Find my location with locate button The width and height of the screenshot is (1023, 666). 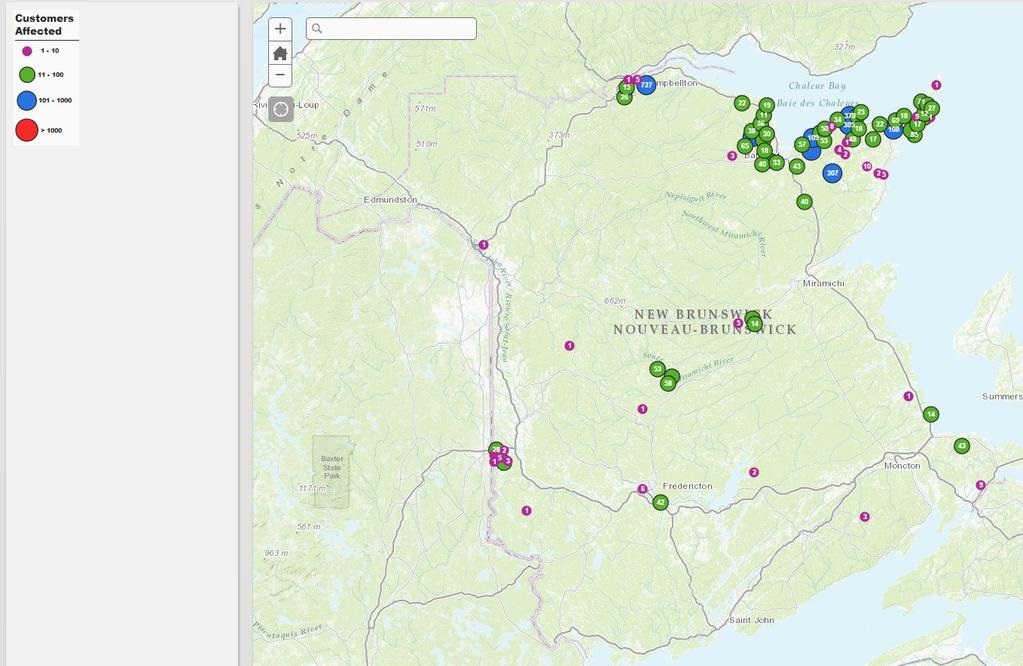tap(281, 109)
